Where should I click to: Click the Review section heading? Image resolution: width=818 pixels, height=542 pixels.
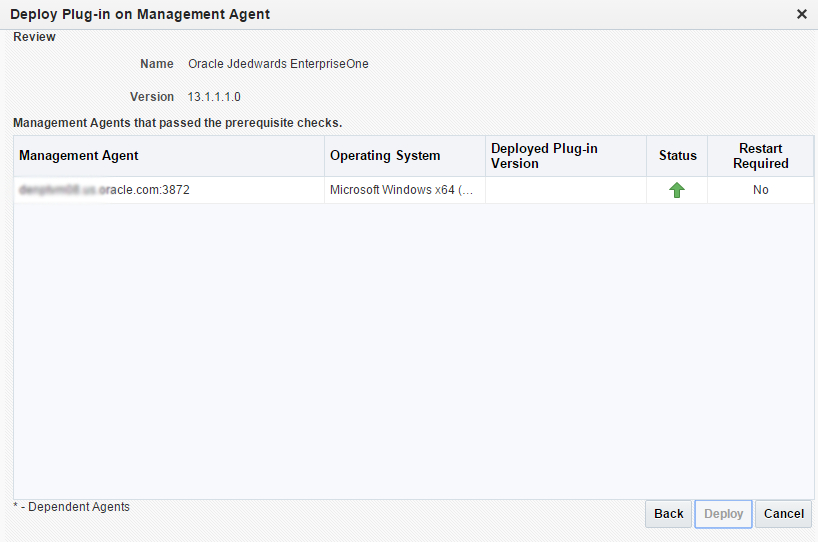(x=34, y=37)
